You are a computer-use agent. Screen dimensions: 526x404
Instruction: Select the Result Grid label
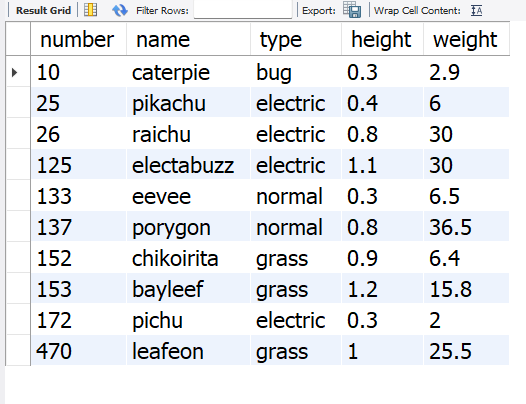tap(44, 10)
